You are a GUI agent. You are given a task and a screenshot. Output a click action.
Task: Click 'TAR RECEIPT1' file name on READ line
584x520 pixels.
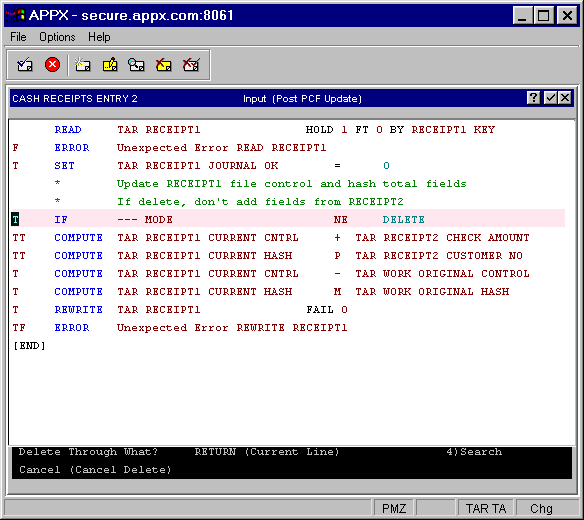click(x=159, y=130)
